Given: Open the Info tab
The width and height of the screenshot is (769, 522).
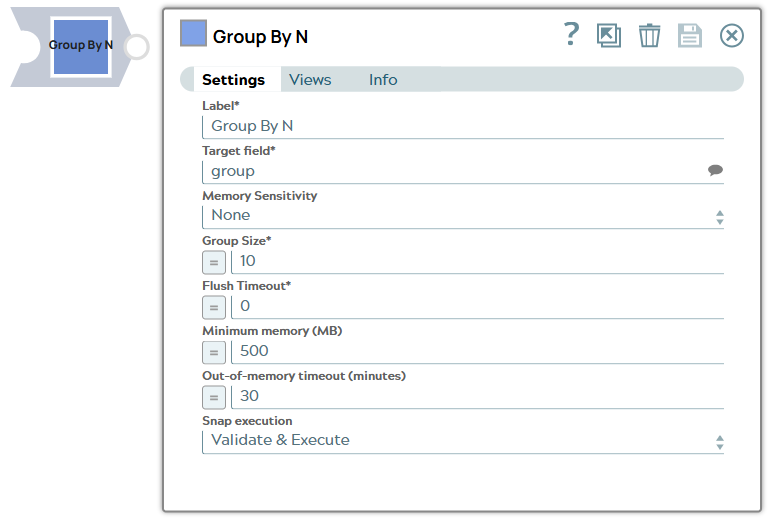Looking at the screenshot, I should coord(383,80).
